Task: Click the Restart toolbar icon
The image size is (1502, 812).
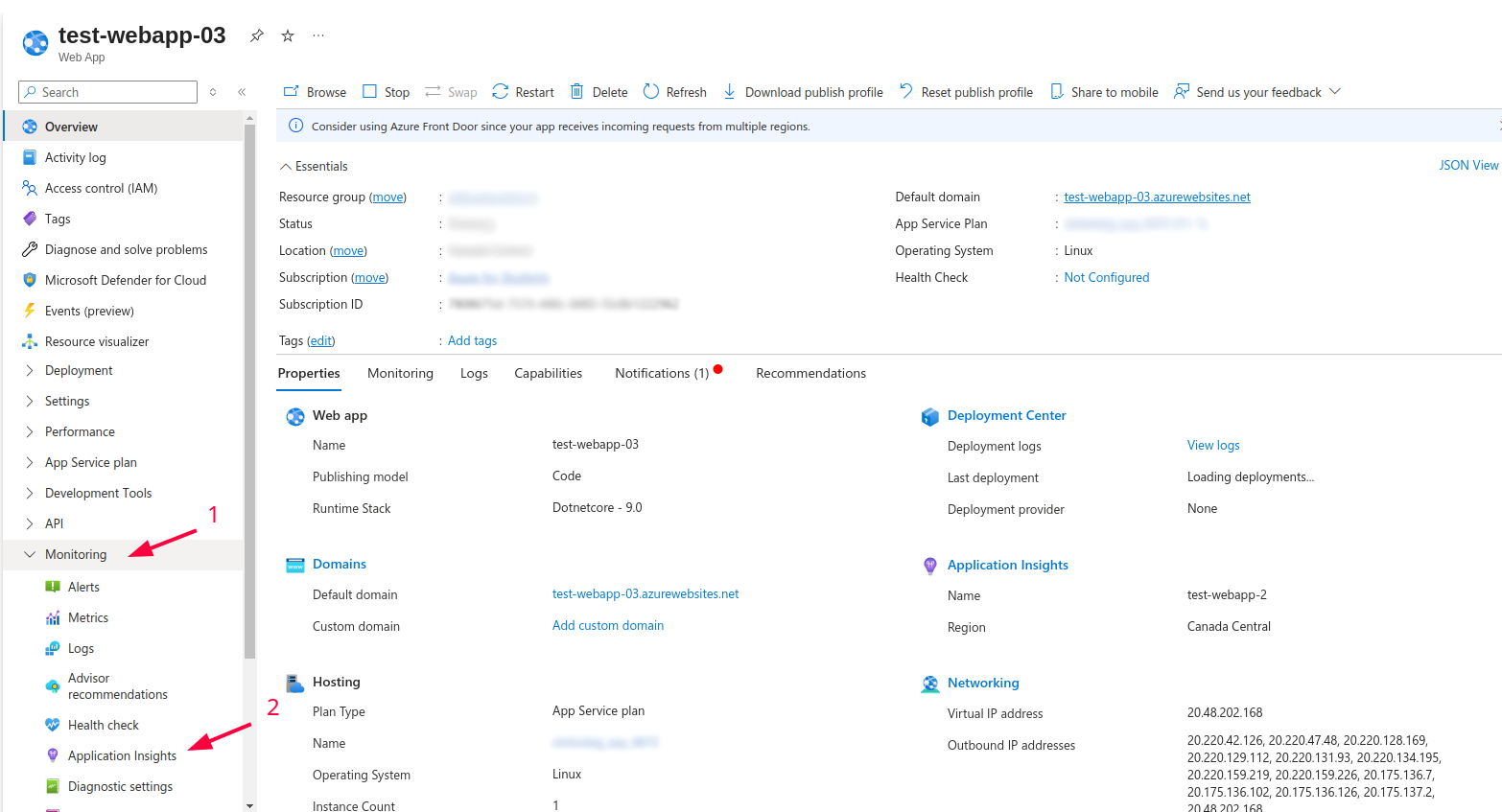Action: tap(501, 92)
